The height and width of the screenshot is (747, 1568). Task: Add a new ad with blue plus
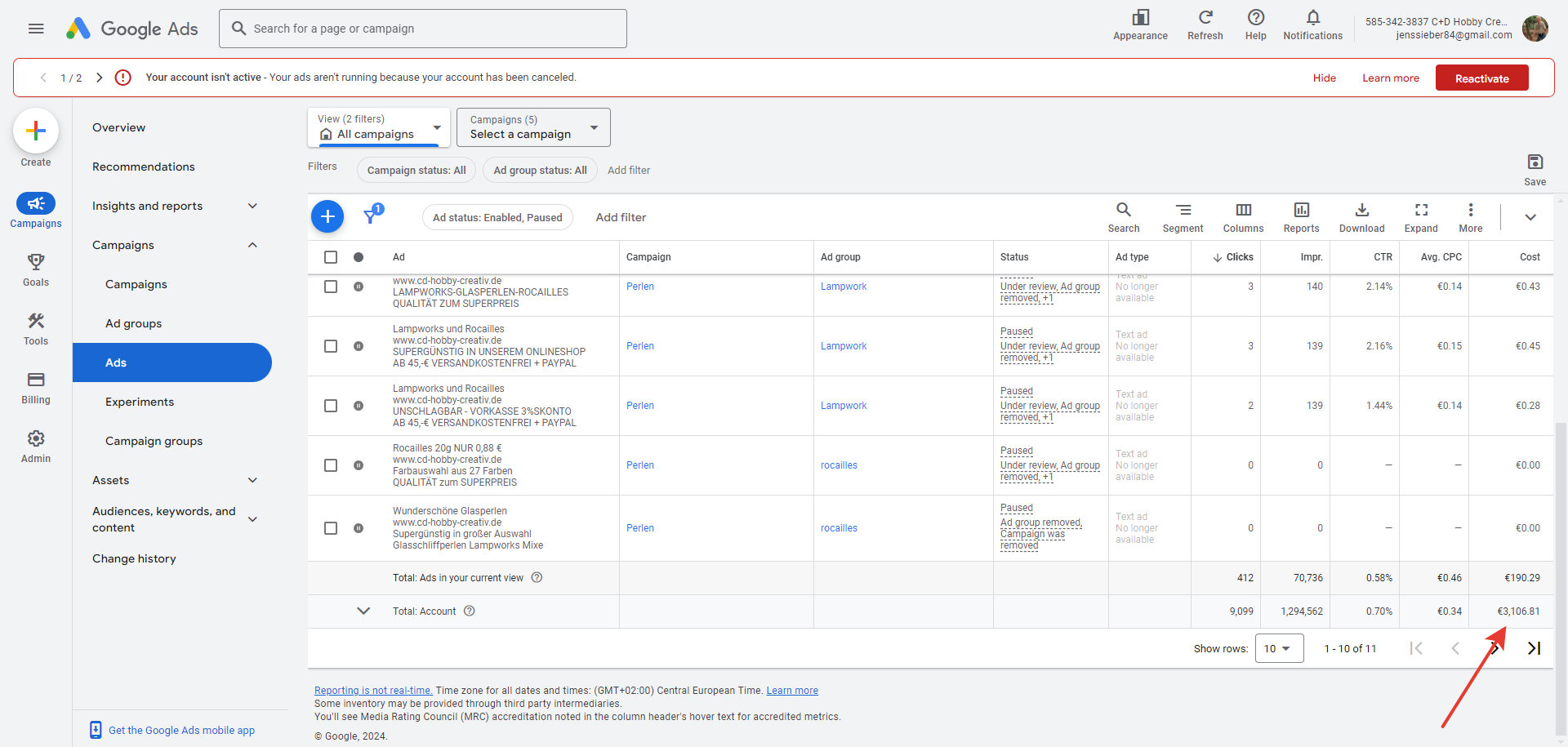pyautogui.click(x=327, y=216)
